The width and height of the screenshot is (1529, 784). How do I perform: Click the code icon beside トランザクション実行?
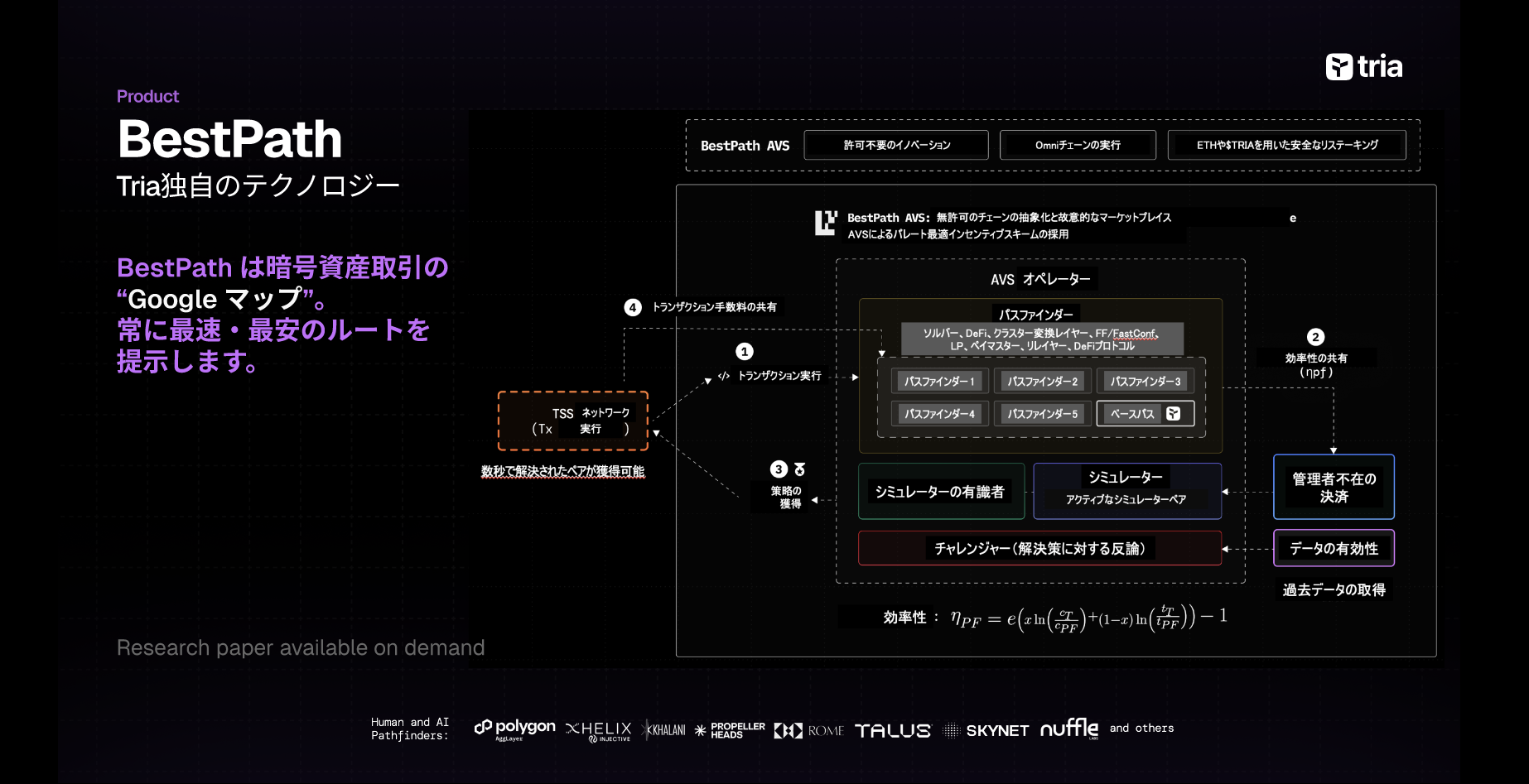pos(724,376)
